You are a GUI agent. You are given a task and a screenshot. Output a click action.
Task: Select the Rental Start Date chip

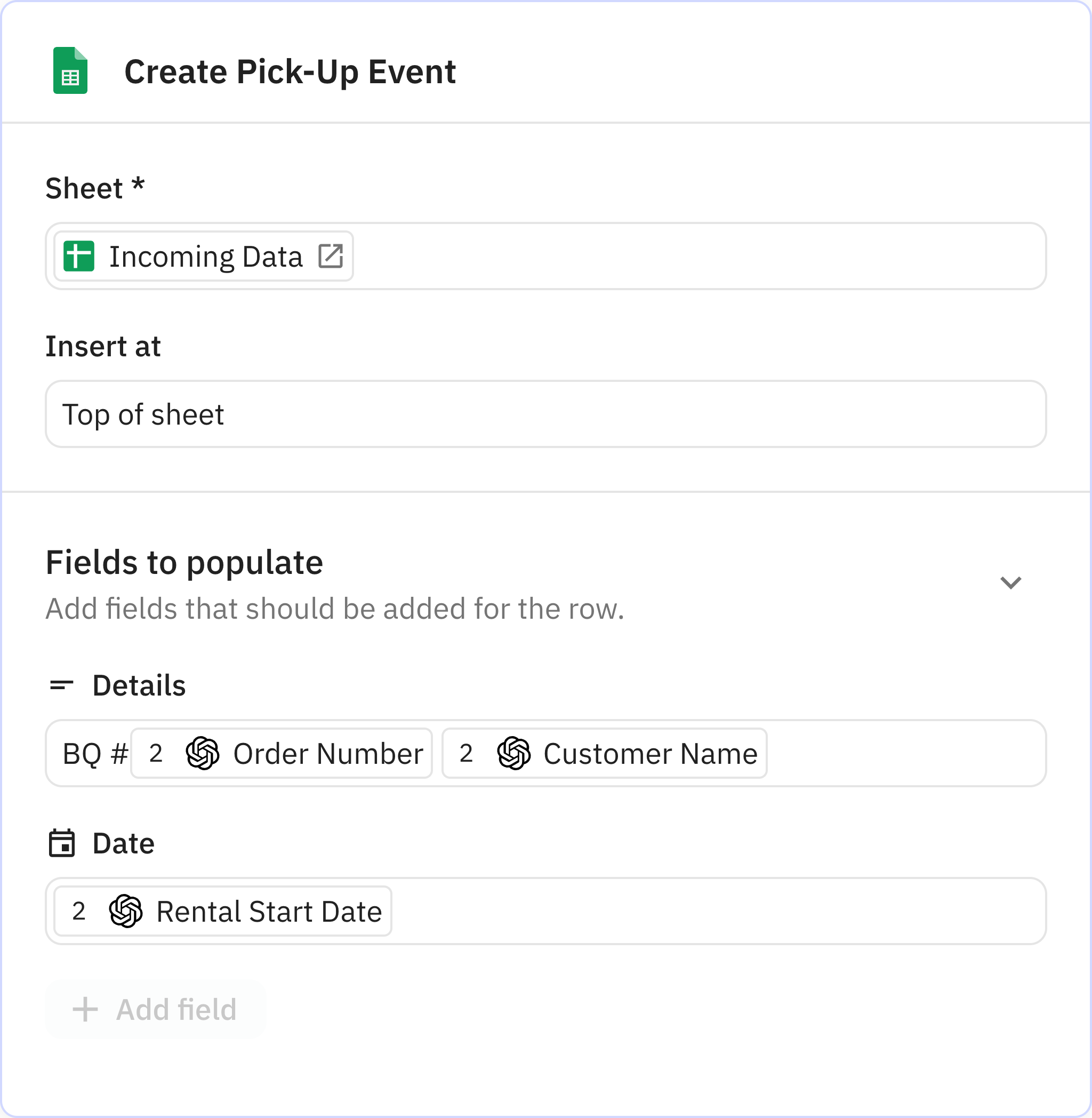pyautogui.click(x=222, y=911)
